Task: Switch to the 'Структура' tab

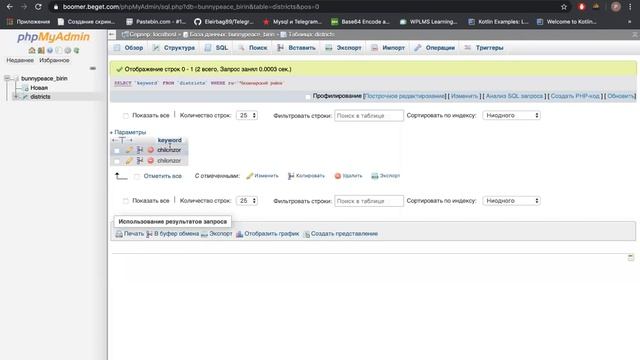Action: tap(174, 48)
